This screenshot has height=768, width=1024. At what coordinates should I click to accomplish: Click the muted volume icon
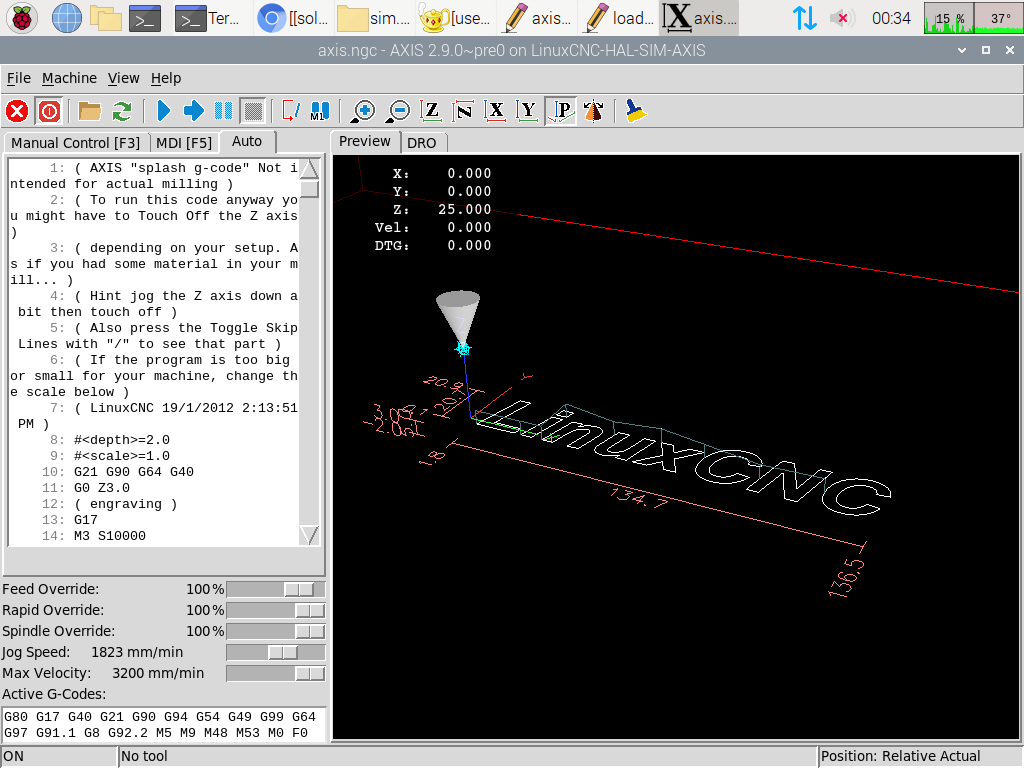(842, 18)
